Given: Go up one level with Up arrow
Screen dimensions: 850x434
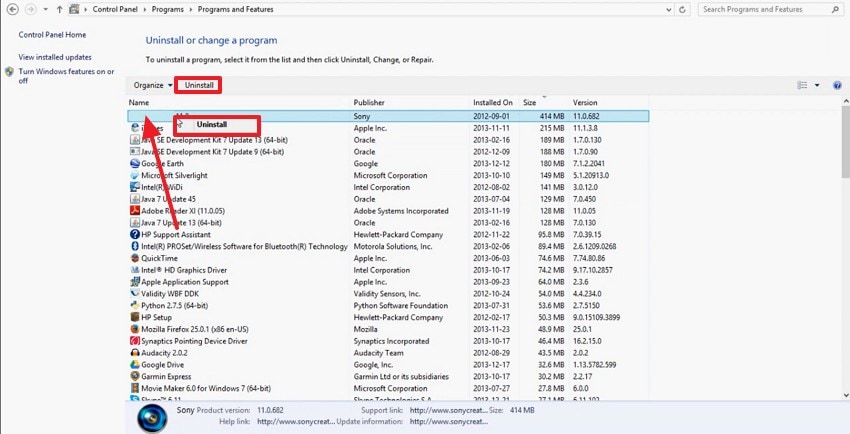Looking at the screenshot, I should (60, 9).
